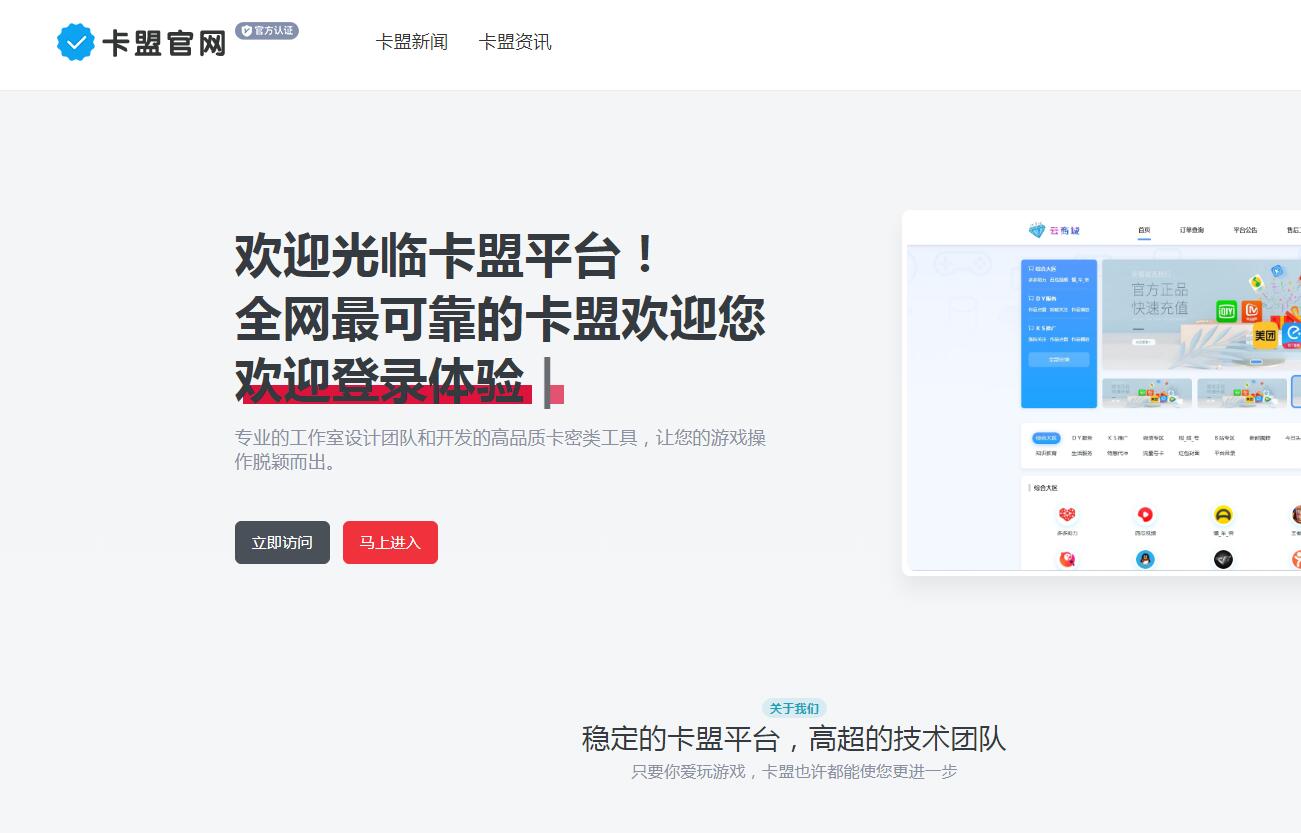Select the second banner thumbnail in the preview
Image resolution: width=1301 pixels, height=833 pixels.
click(1242, 393)
